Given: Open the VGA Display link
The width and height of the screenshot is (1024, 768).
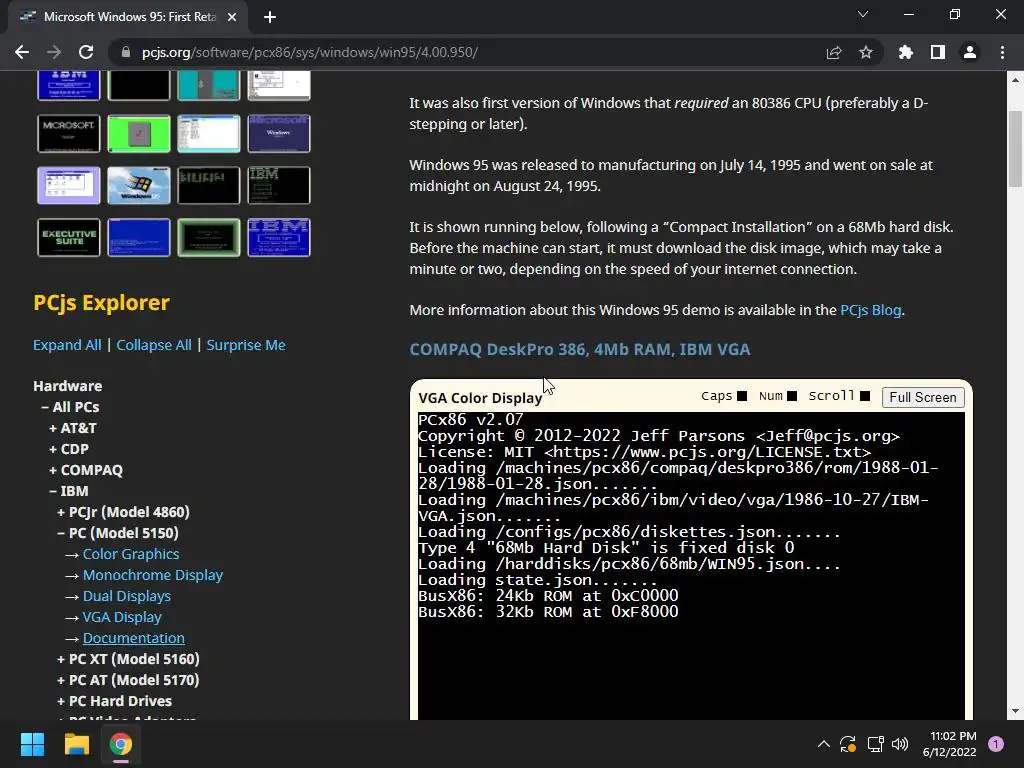Looking at the screenshot, I should point(122,616).
